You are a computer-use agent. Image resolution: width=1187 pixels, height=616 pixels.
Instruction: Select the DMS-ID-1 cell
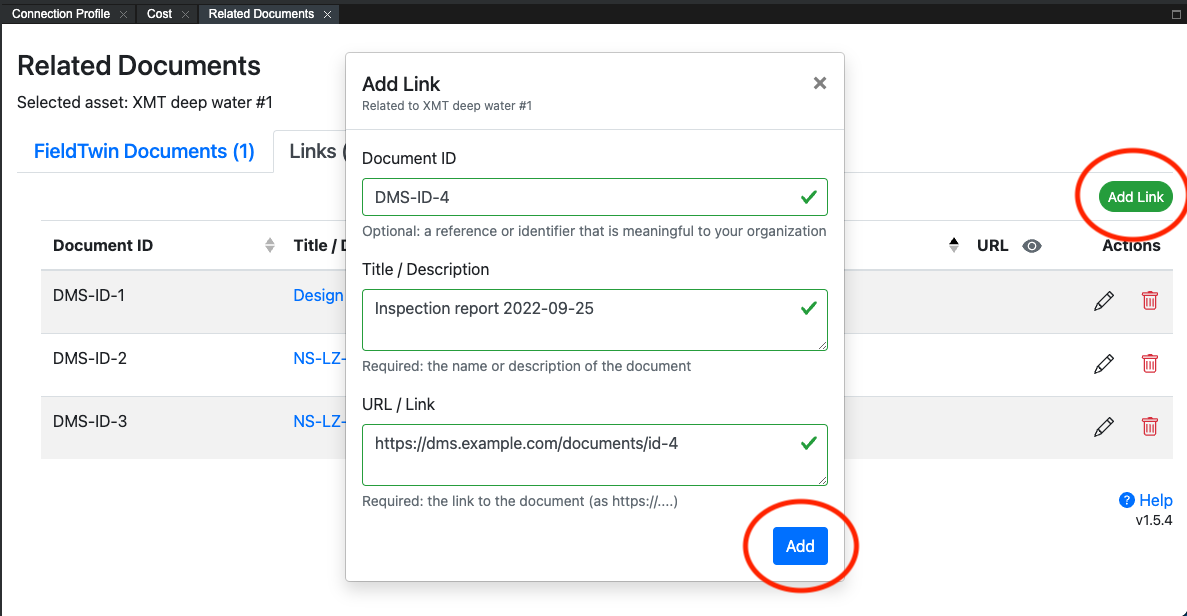(89, 295)
